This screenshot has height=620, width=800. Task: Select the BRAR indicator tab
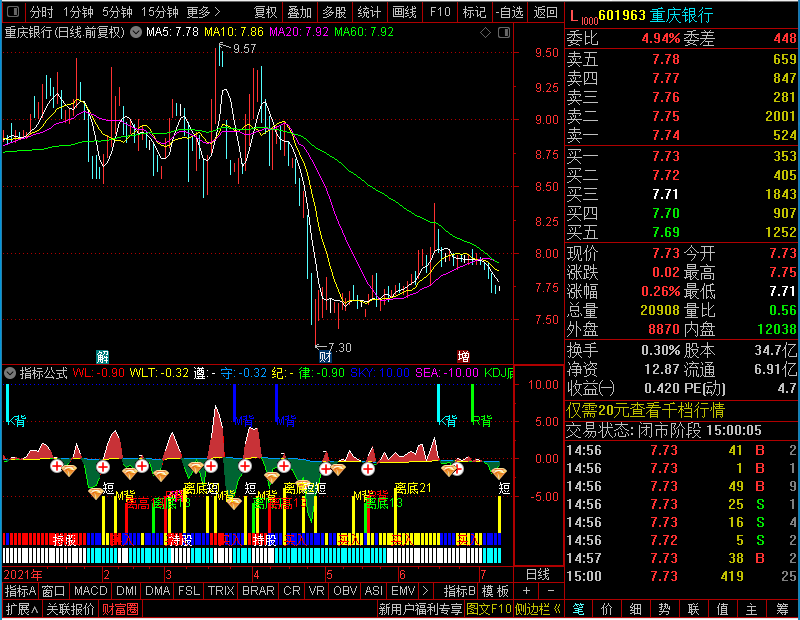click(x=258, y=591)
